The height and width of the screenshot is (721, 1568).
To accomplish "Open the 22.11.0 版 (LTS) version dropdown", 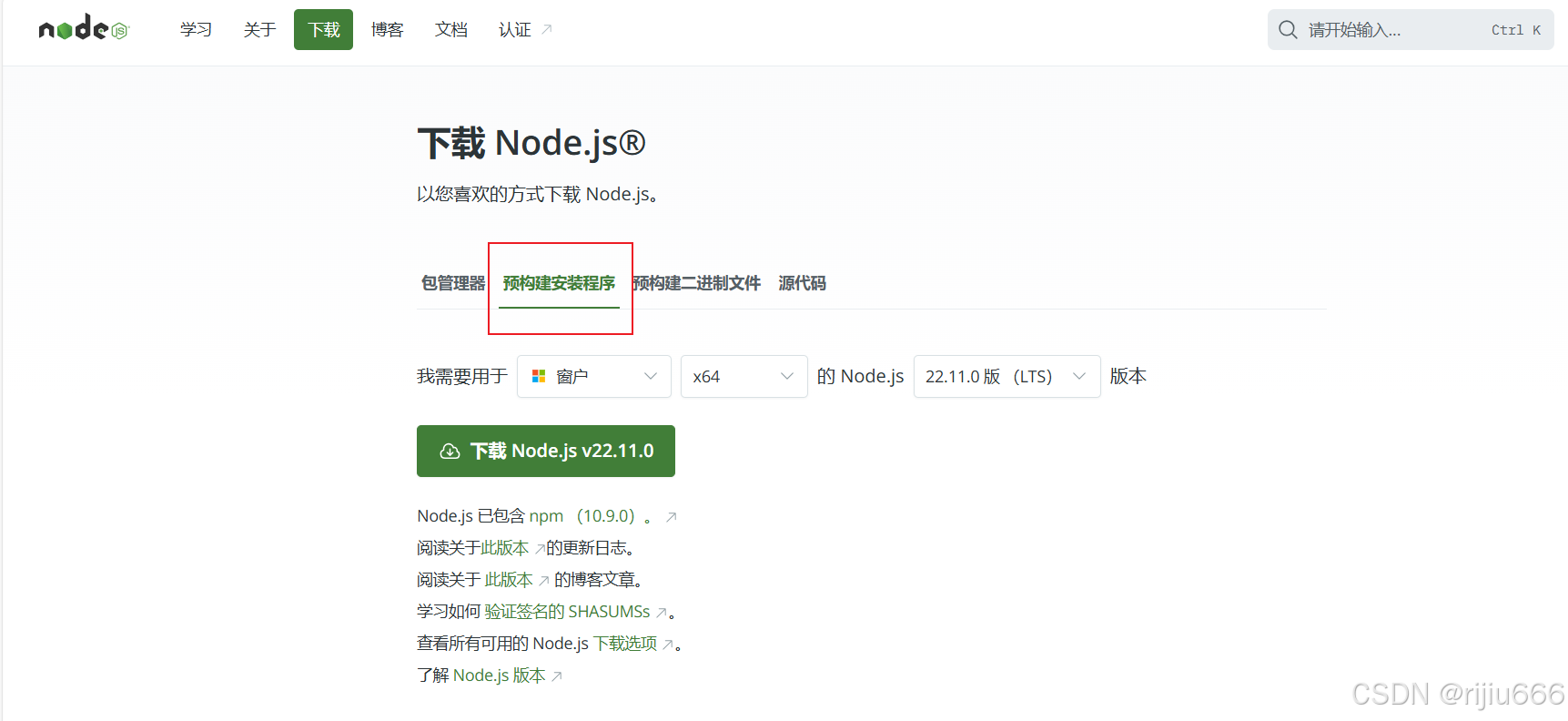I will 1007,376.
